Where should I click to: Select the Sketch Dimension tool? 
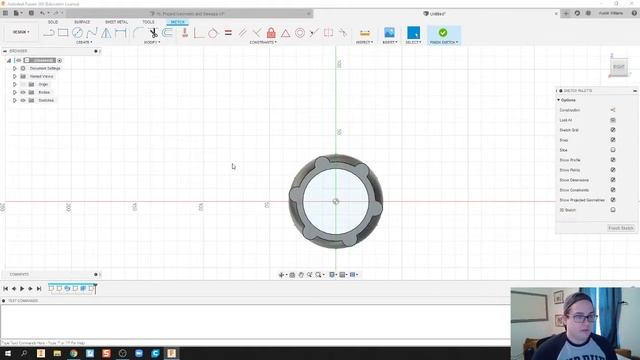[121, 33]
